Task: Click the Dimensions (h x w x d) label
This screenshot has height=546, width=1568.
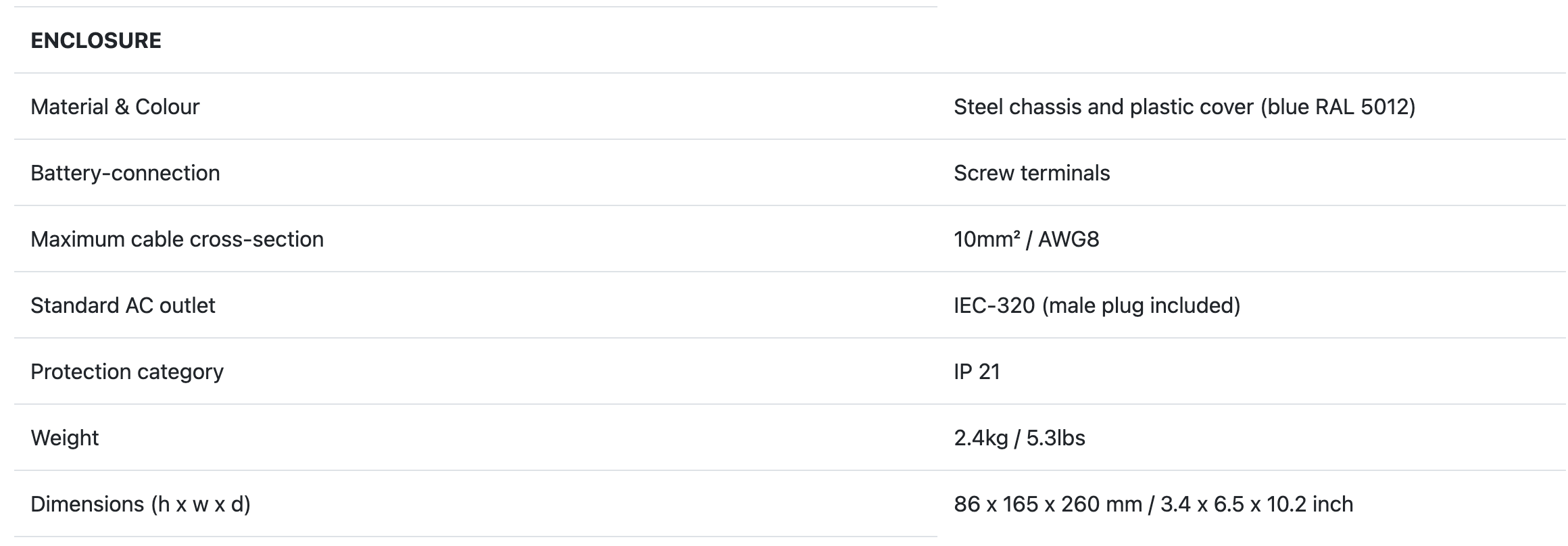Action: tap(141, 504)
